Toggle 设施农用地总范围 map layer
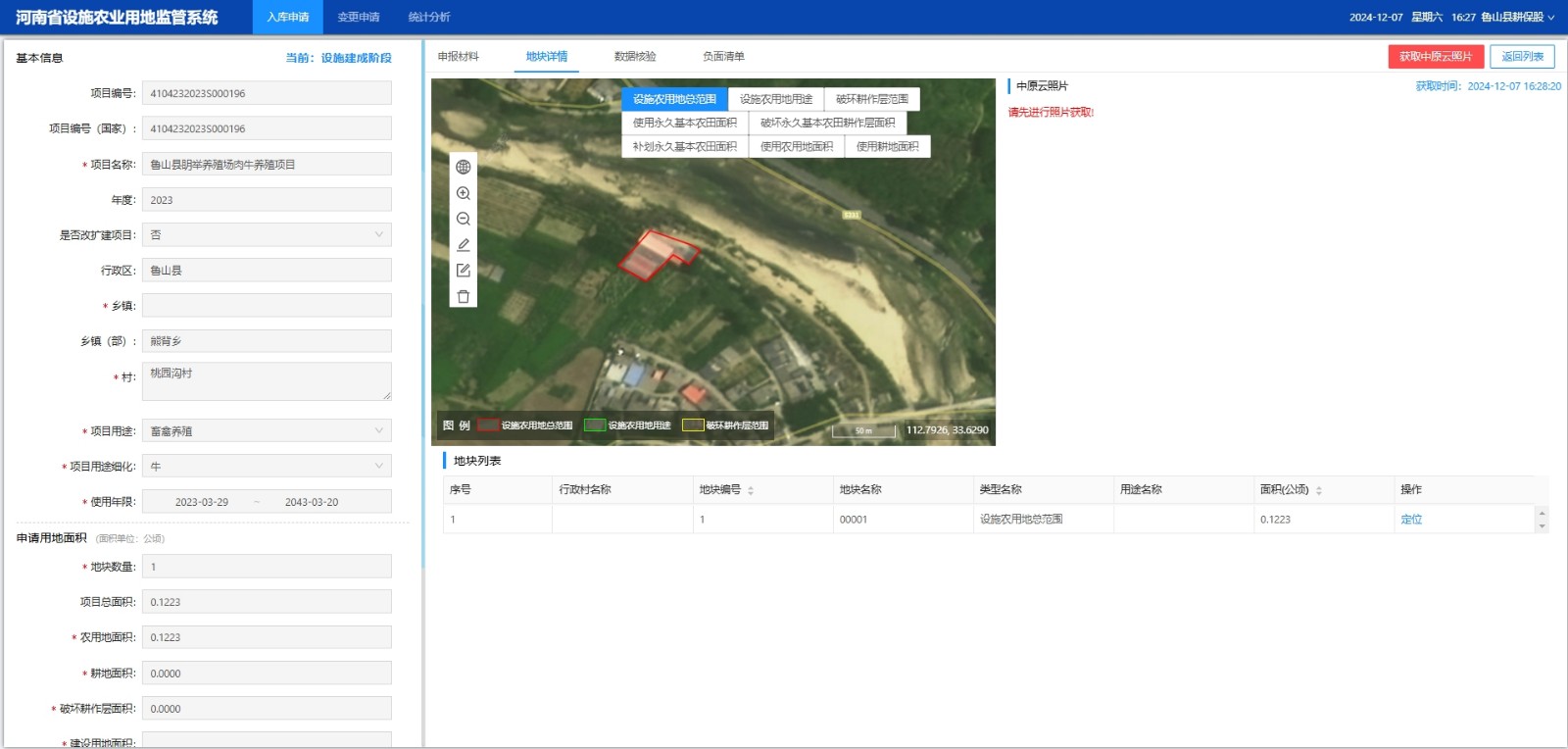Screen dimensions: 1568x749 click(674, 99)
